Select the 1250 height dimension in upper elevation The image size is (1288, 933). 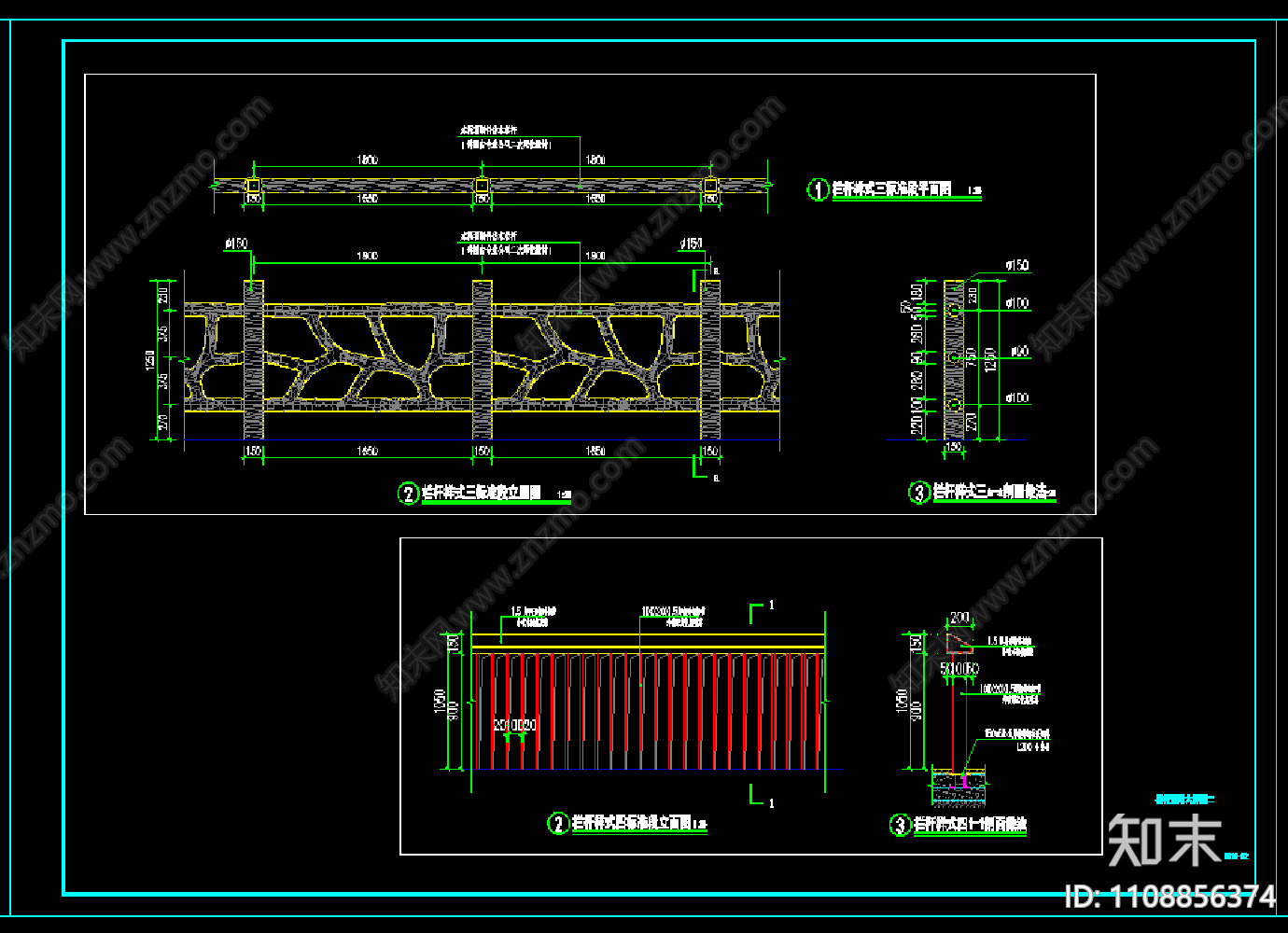(x=150, y=360)
